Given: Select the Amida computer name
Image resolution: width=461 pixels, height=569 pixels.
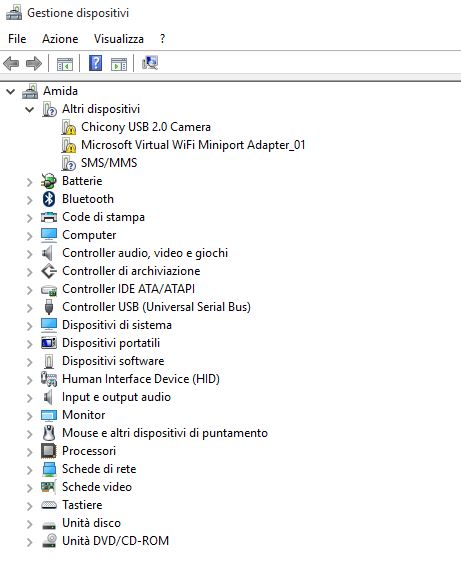Looking at the screenshot, I should [60, 91].
